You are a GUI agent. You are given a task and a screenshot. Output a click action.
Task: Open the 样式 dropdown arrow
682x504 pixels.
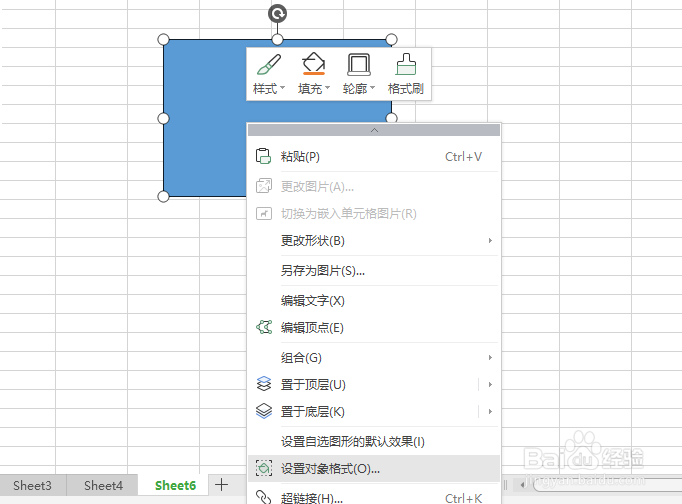pyautogui.click(x=283, y=88)
